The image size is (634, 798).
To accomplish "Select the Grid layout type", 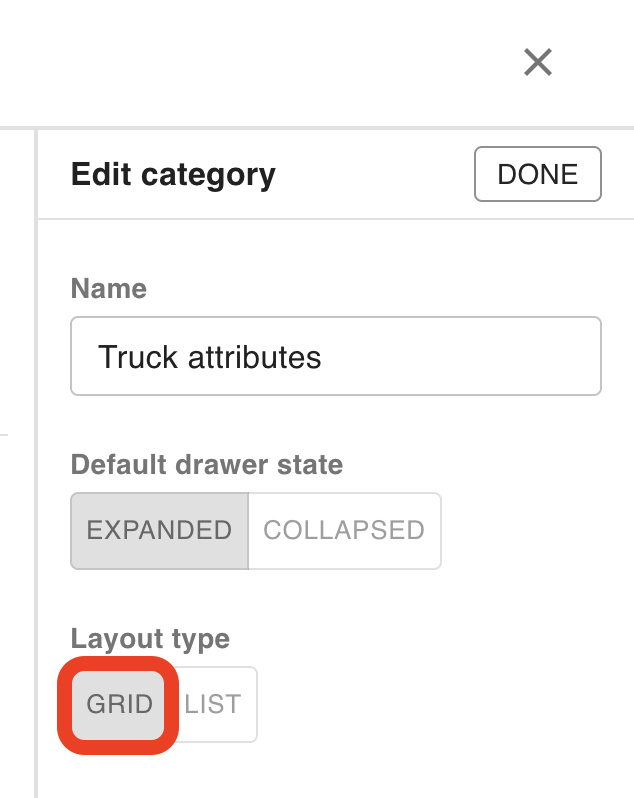I will 120,704.
